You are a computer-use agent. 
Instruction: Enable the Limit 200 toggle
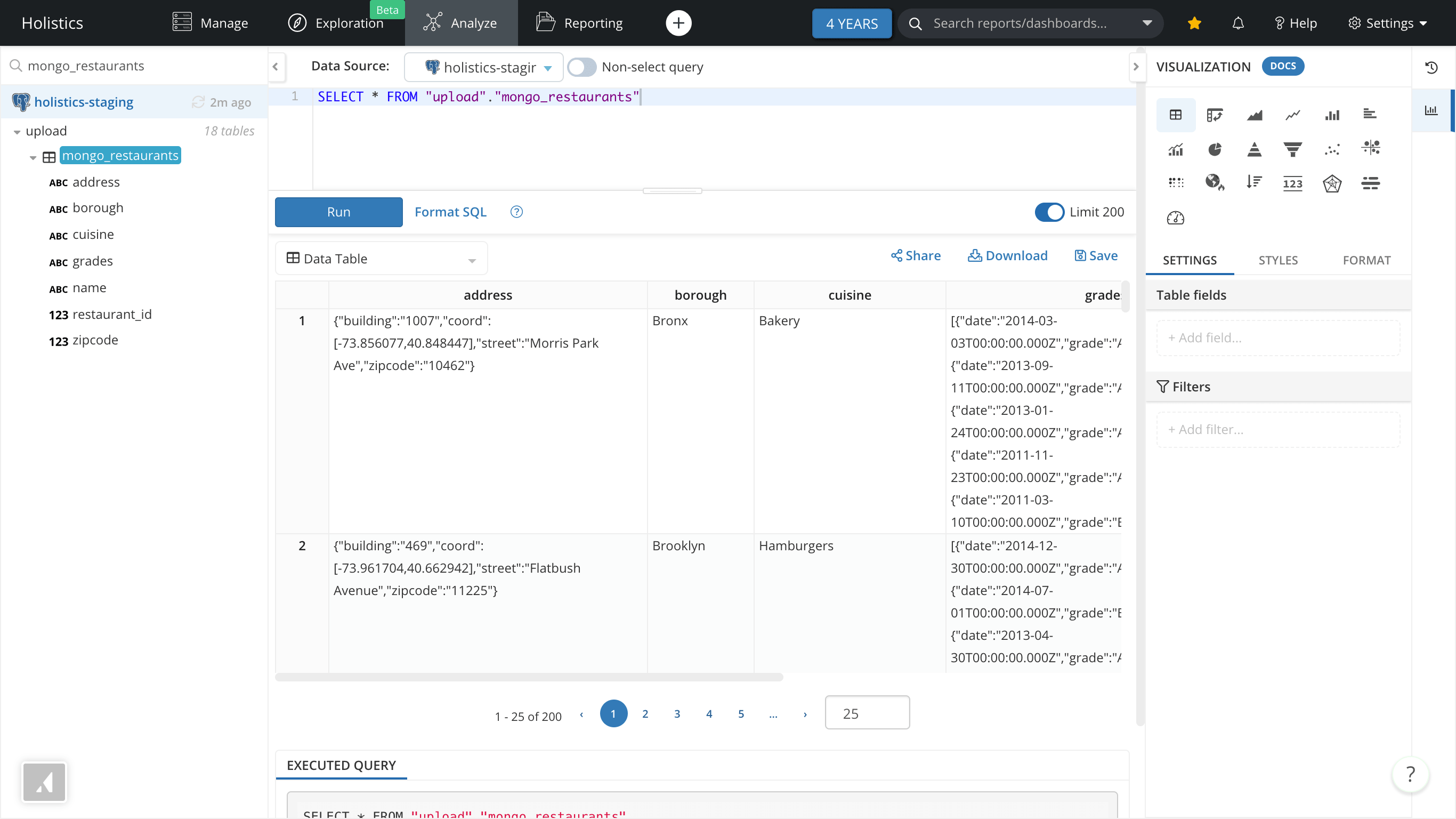tap(1050, 211)
